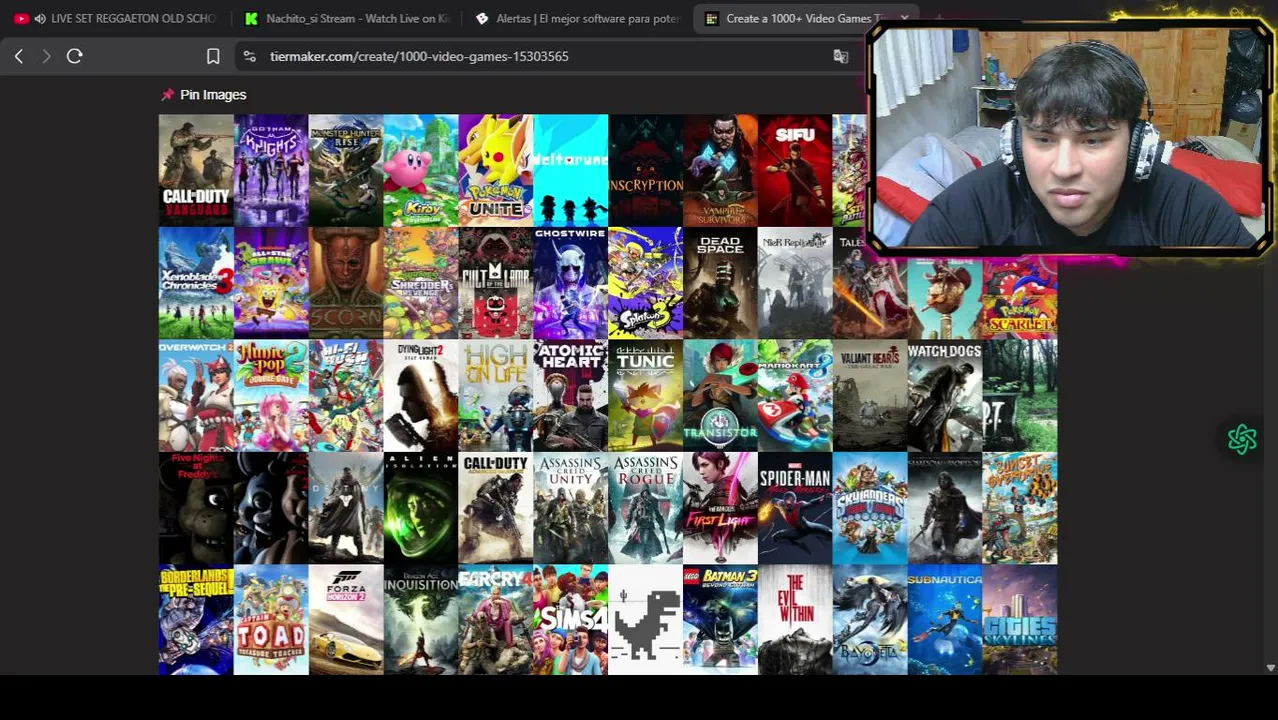1278x720 pixels.
Task: Click the floating ChatGPT extension icon
Action: click(x=1242, y=439)
